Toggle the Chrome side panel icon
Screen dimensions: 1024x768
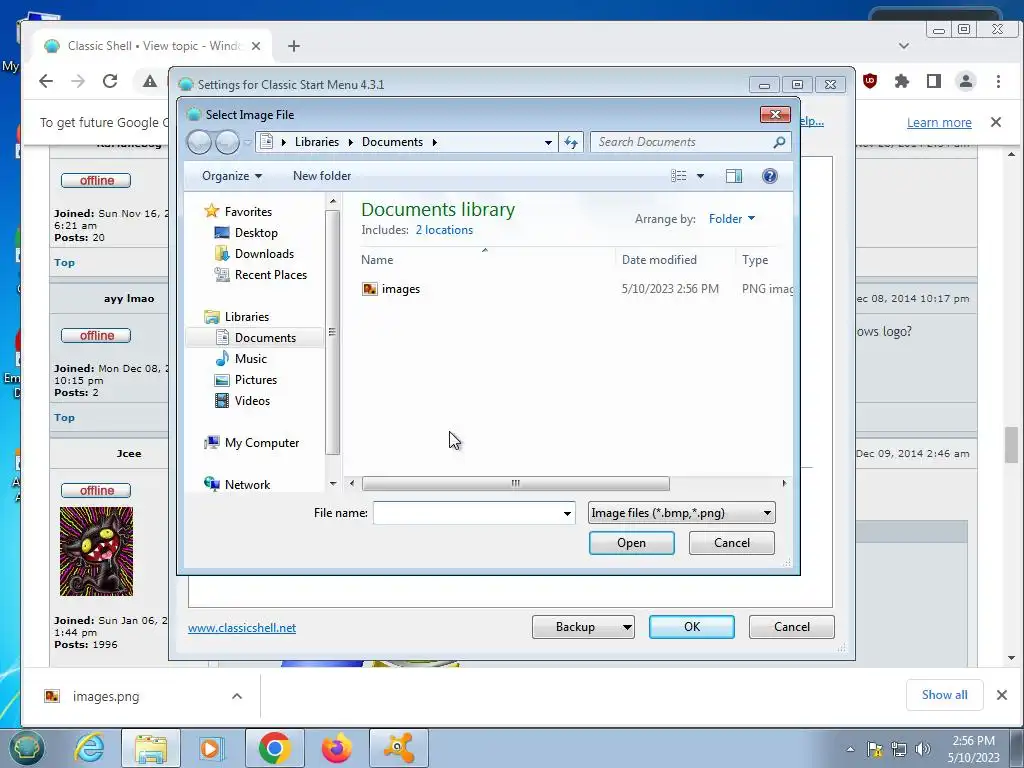click(x=934, y=81)
